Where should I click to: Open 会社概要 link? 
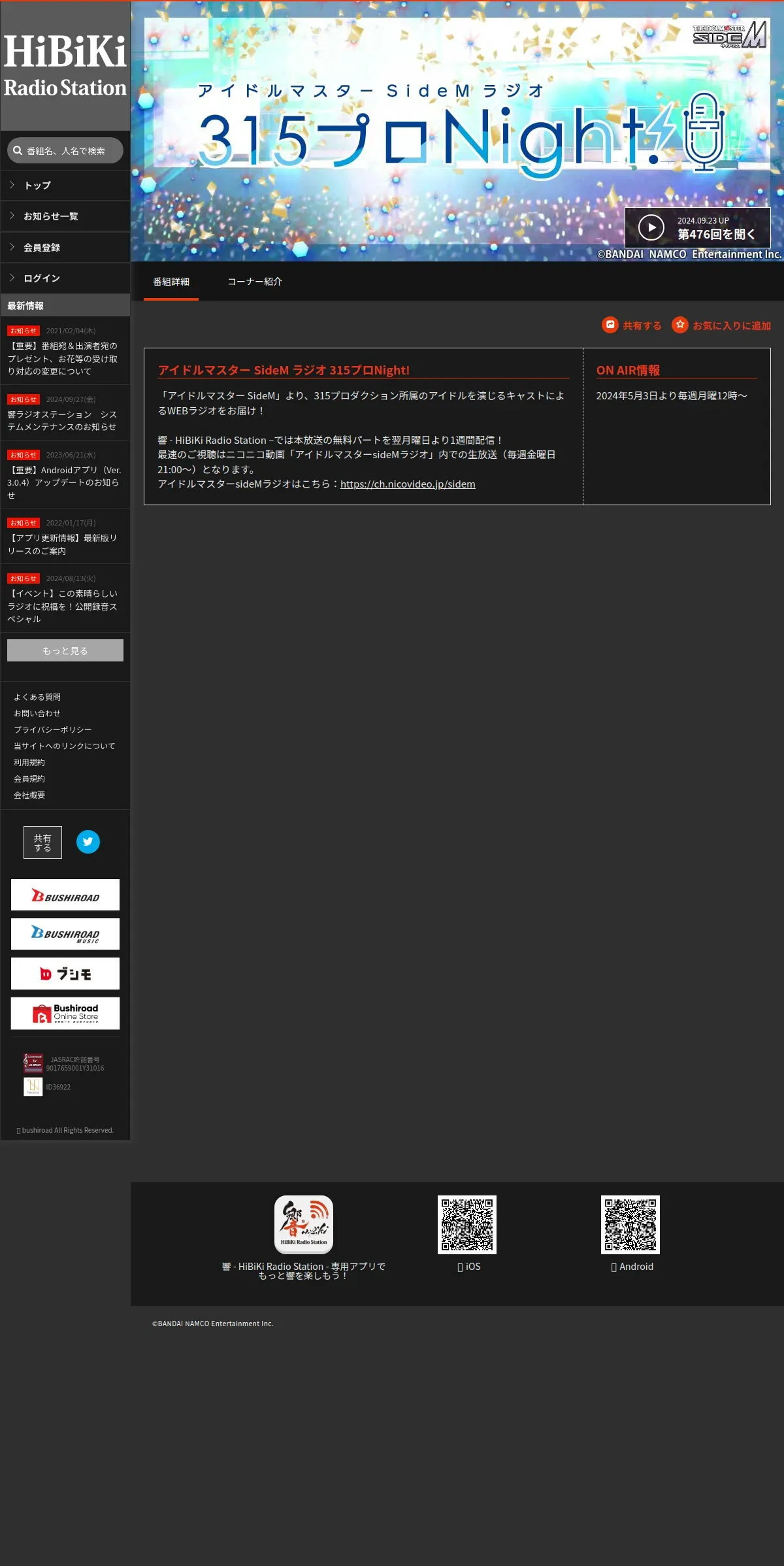tap(29, 795)
